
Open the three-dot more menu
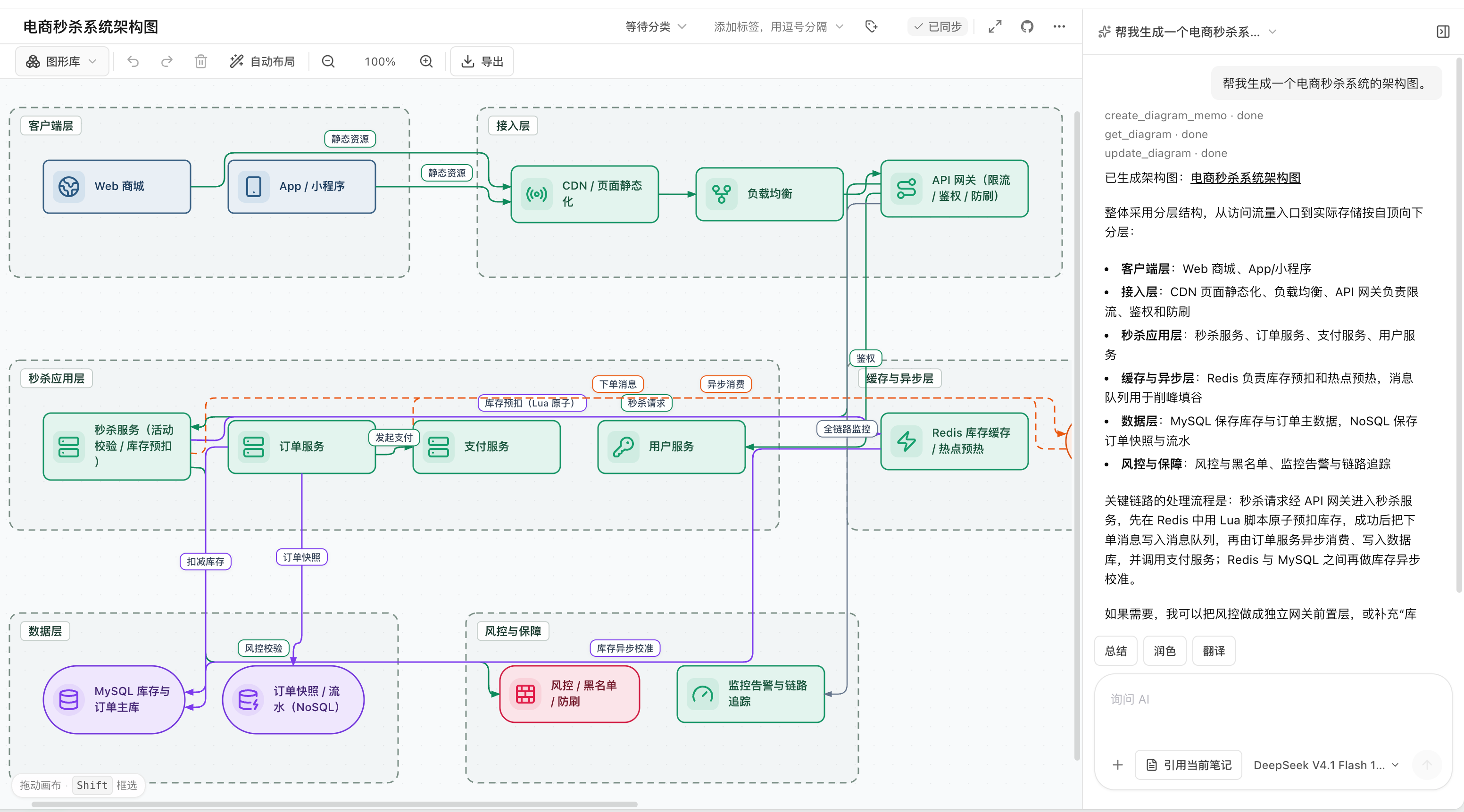[x=1059, y=27]
